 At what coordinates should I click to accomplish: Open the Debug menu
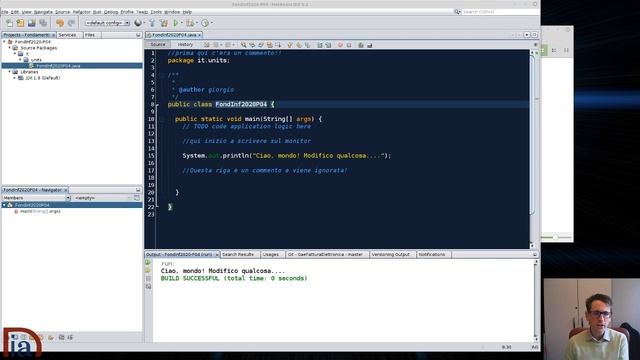111,12
